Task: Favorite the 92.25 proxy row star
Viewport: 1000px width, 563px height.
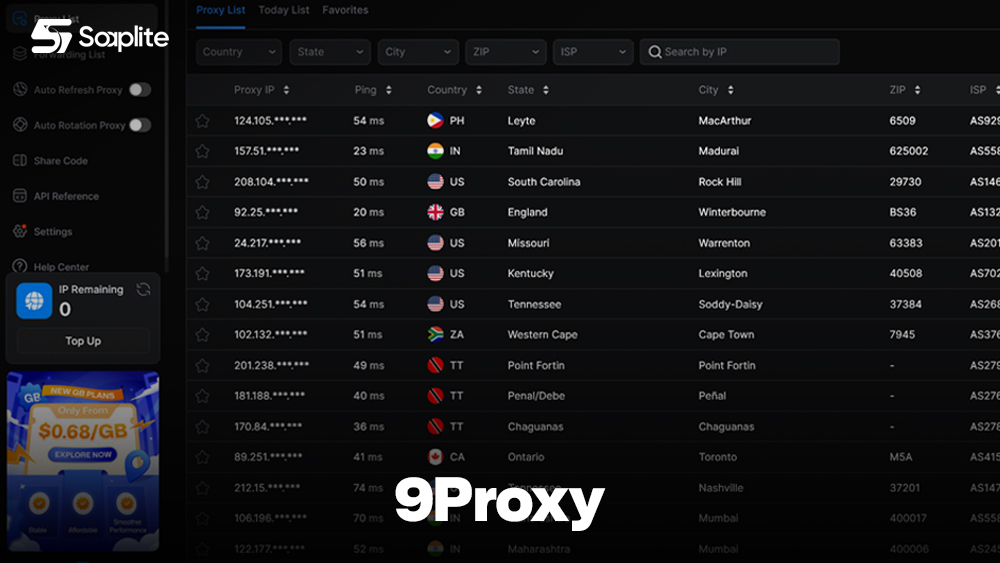Action: [x=202, y=212]
